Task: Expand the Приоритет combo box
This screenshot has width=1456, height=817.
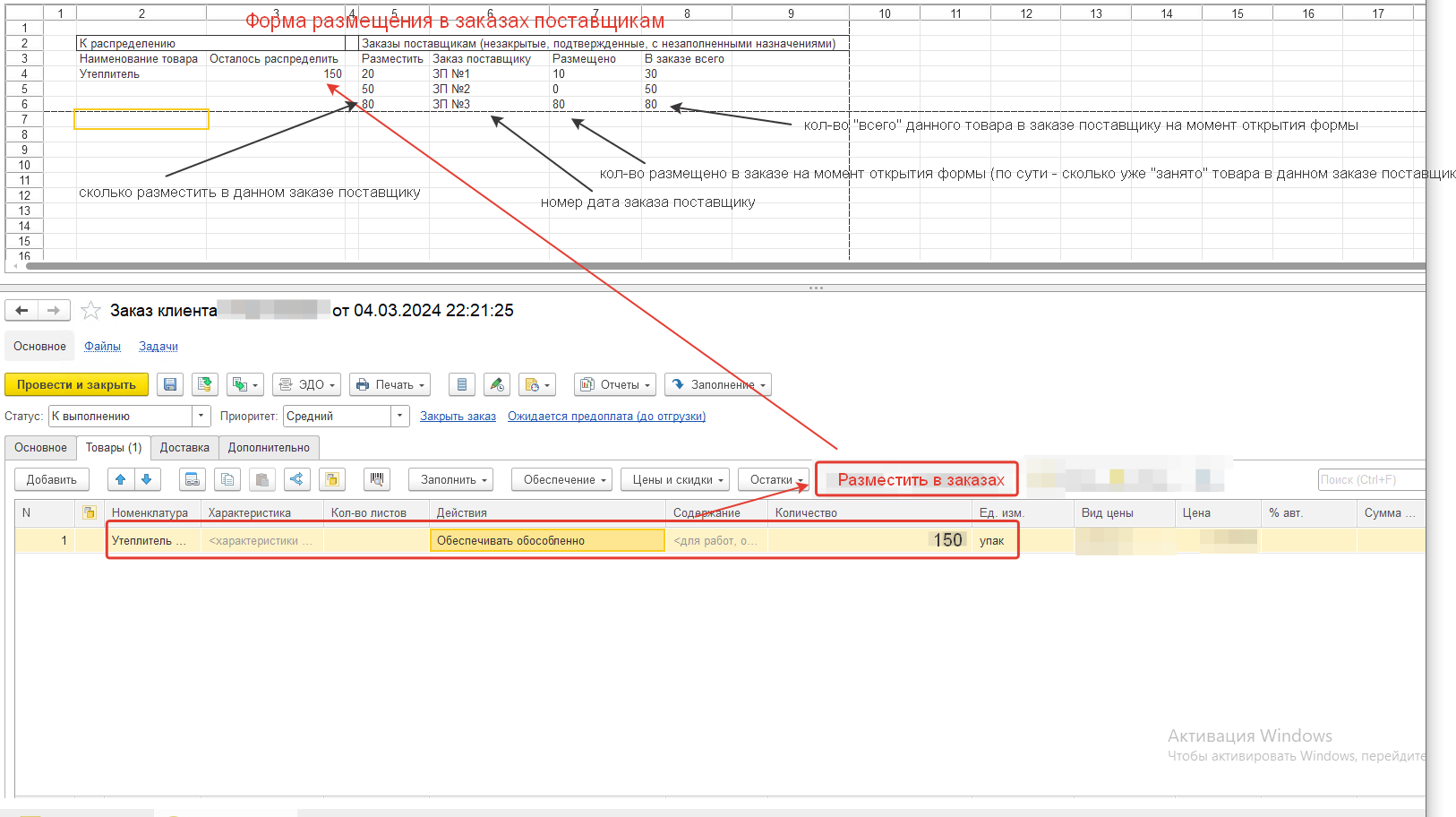Action: [x=400, y=416]
